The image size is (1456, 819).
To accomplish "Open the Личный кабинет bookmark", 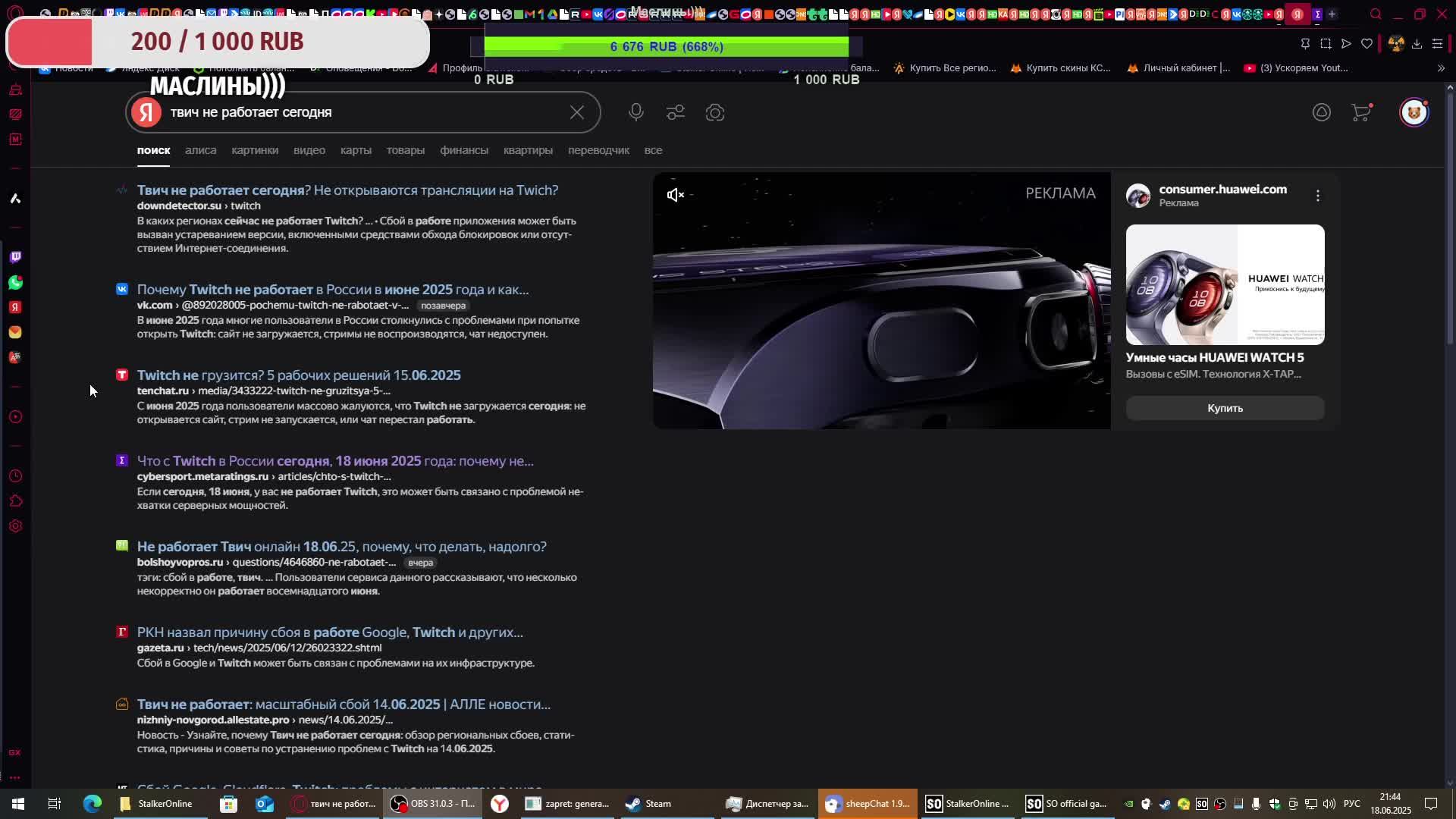I will pos(1178,68).
